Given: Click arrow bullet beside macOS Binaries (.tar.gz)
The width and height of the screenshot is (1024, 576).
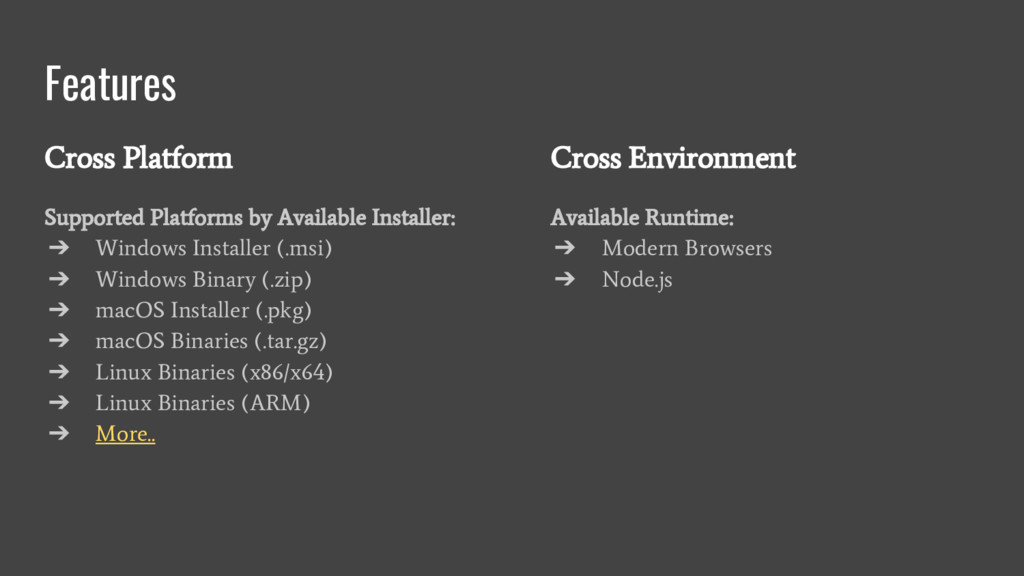Looking at the screenshot, I should point(59,340).
